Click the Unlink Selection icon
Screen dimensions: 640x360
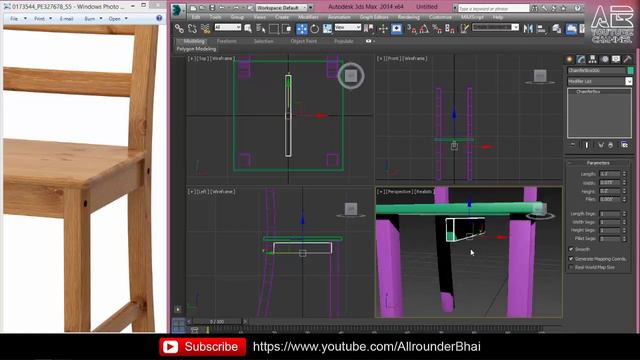[192, 29]
